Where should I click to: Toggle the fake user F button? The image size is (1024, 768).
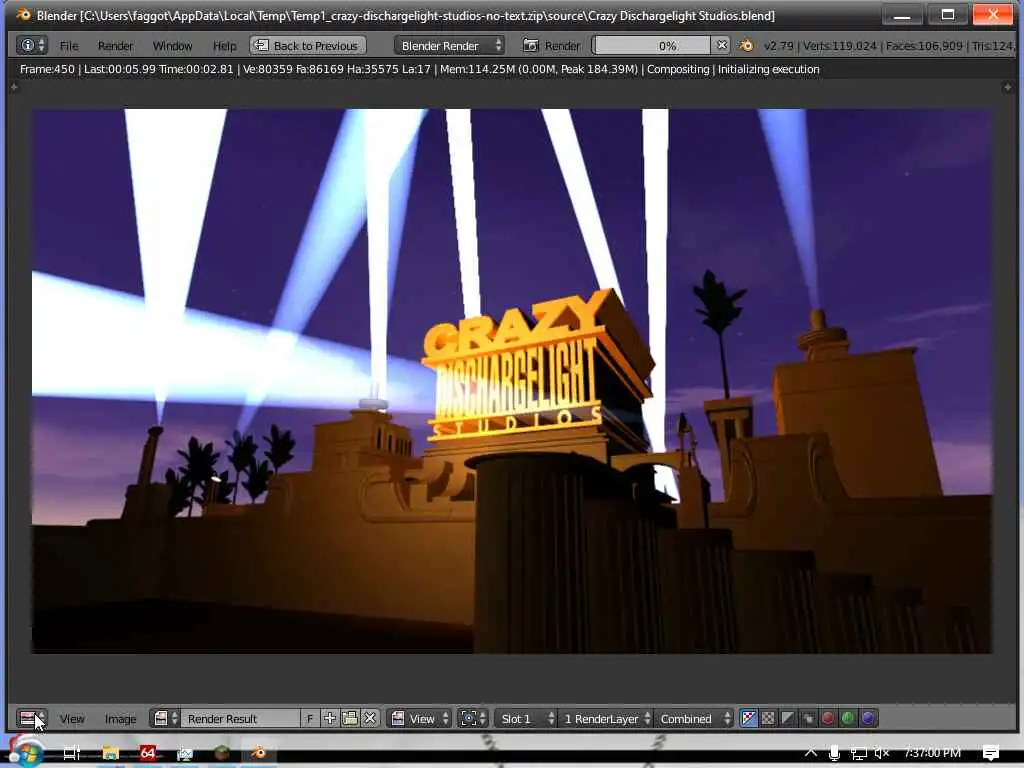[x=310, y=718]
